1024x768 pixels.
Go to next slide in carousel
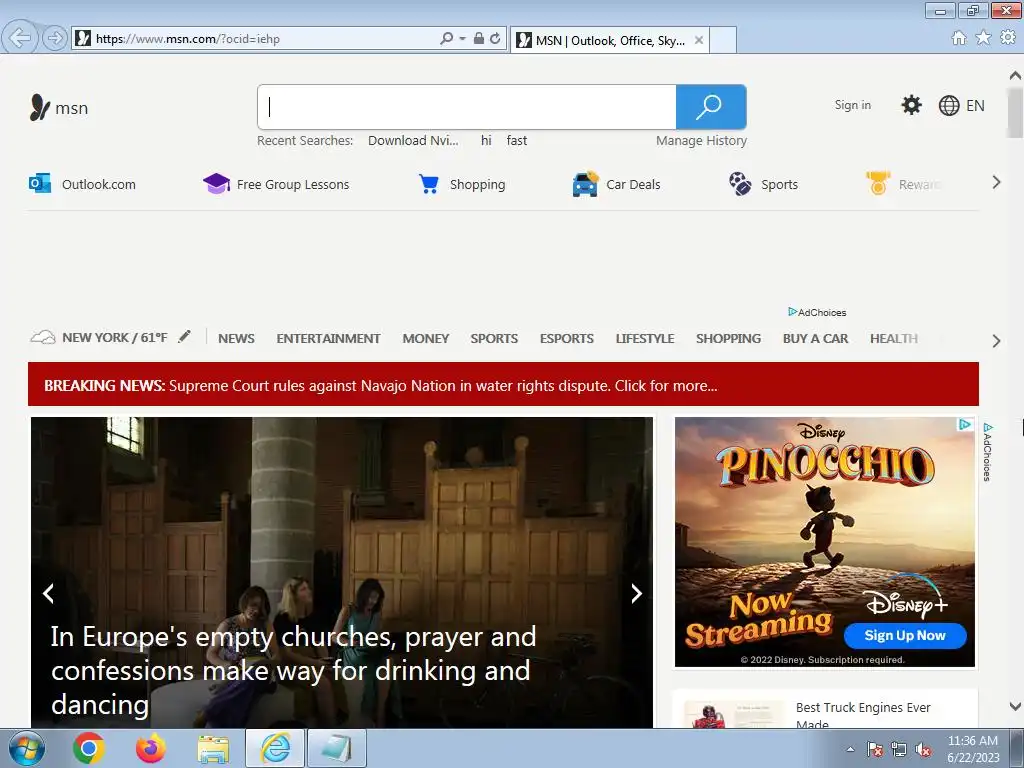tap(636, 593)
